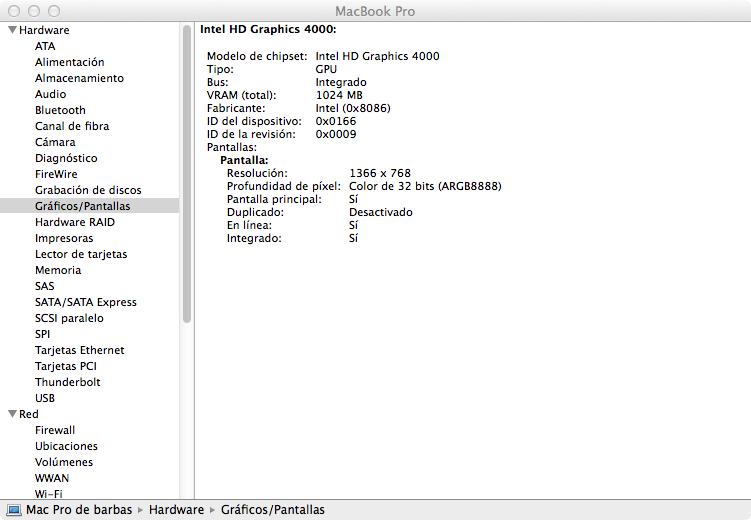This screenshot has height=520, width=751.
Task: Open the SCSI paralelo entry
Action: pos(69,318)
